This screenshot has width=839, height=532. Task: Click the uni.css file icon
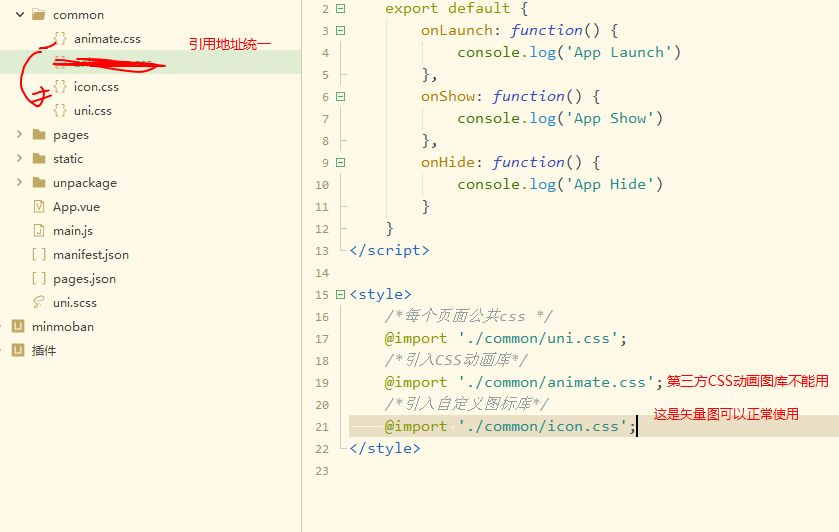(60, 110)
